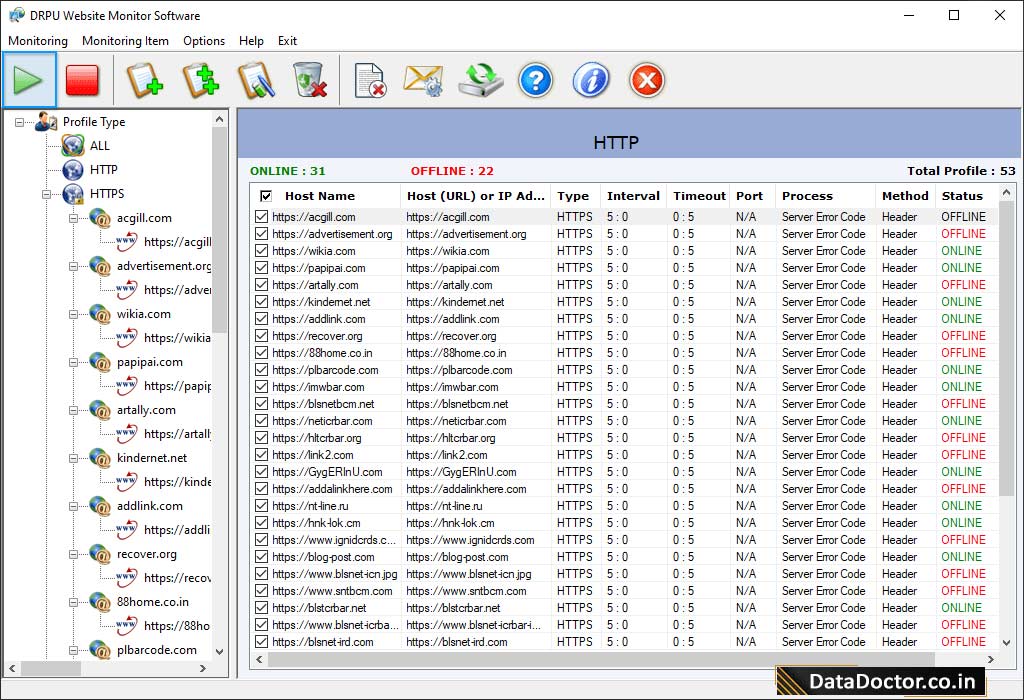
Task: Collapse the HTTPS tree node
Action: click(46, 194)
